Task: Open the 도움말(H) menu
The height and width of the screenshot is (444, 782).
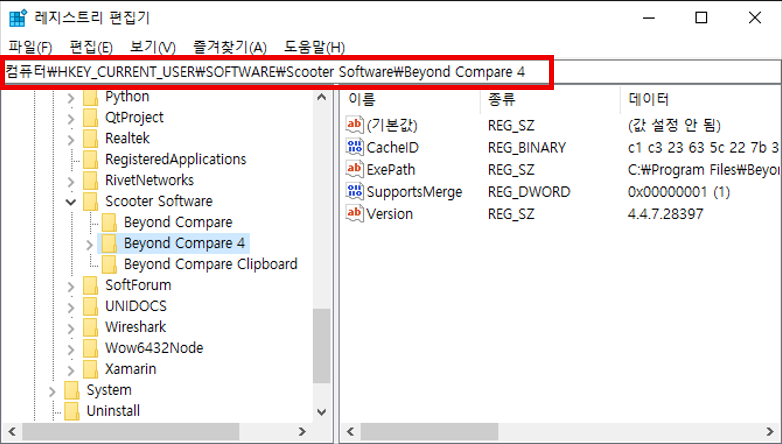Action: coord(314,47)
